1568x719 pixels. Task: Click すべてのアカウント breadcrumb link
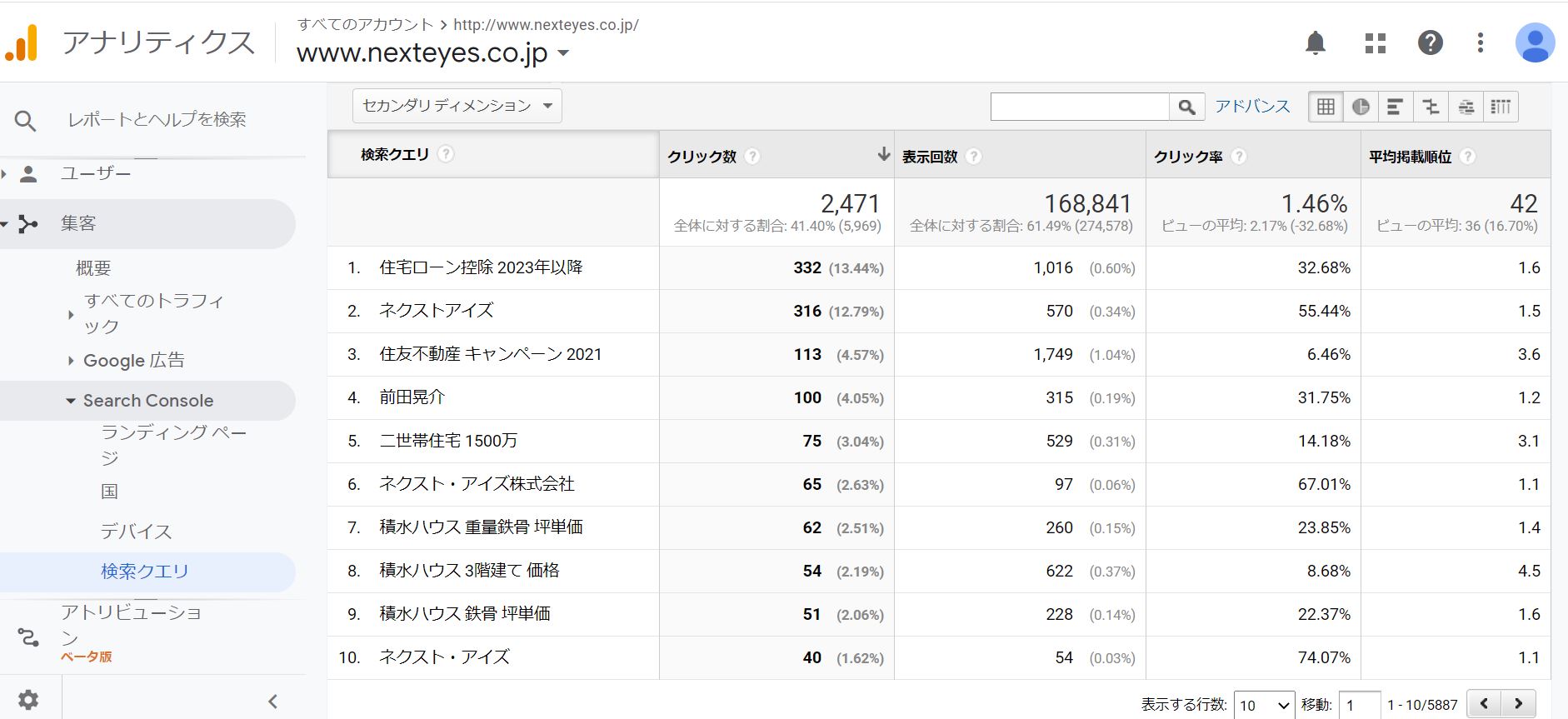pyautogui.click(x=365, y=25)
